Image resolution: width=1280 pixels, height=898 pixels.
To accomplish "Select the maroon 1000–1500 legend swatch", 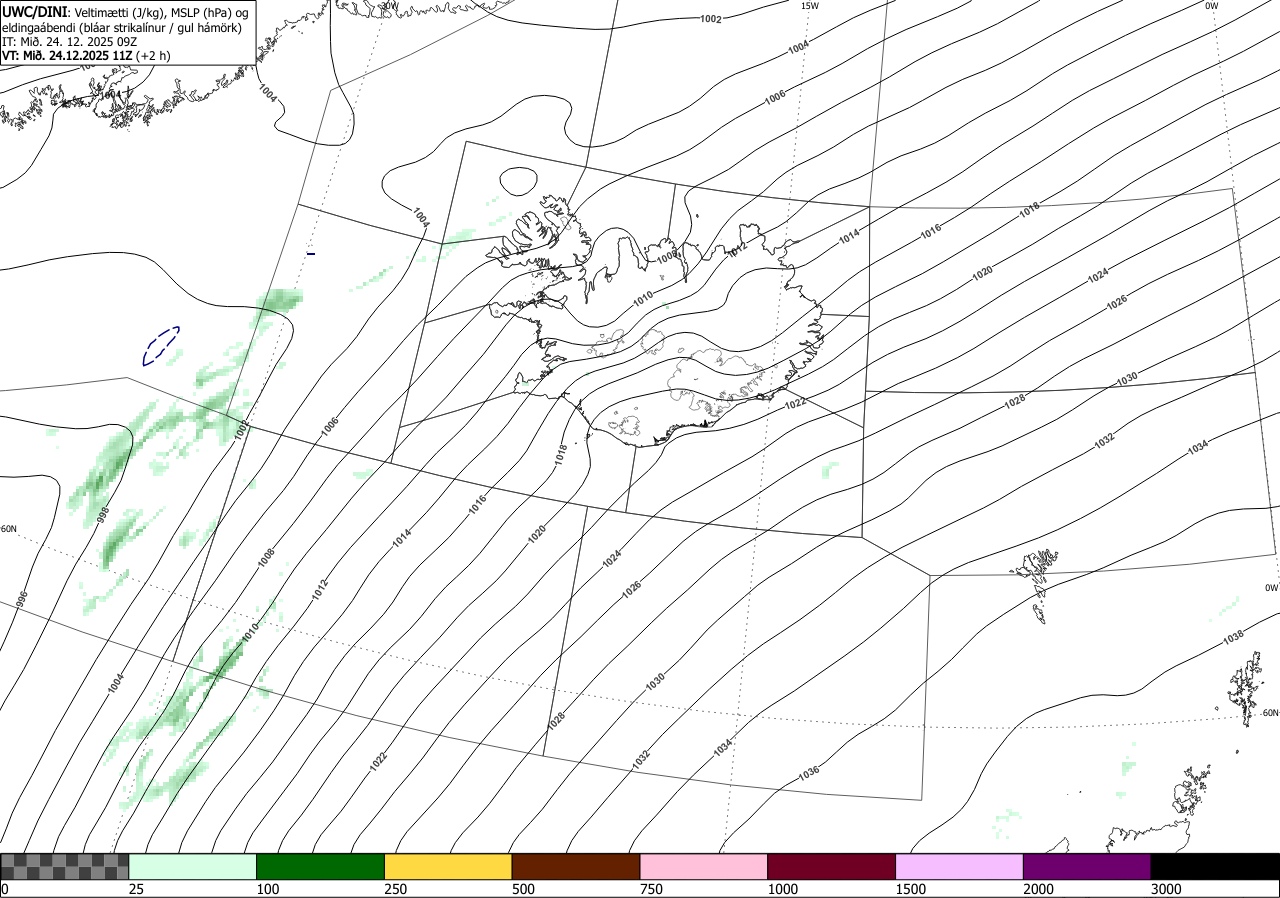I will point(832,866).
